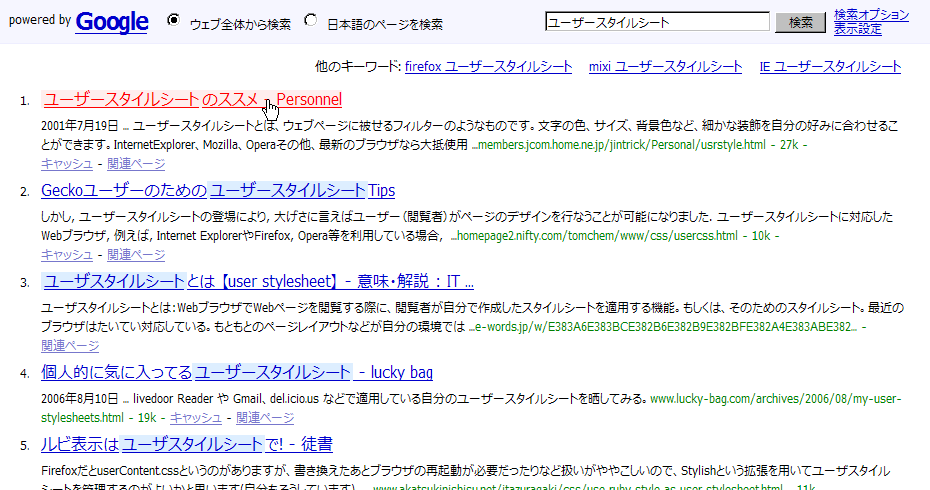Click the www.lucky-bag.com URL text in result four

tap(775, 399)
